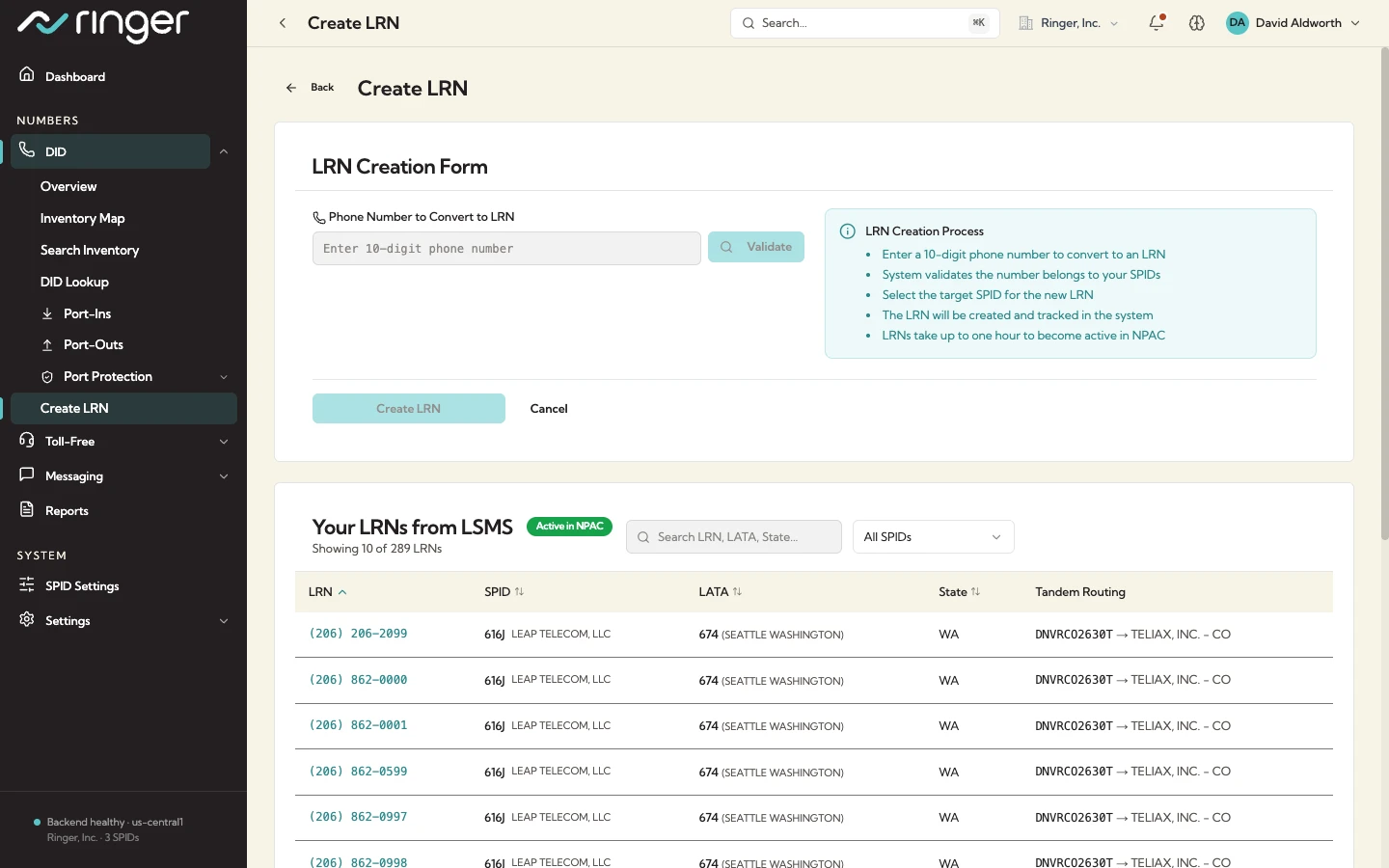Screen dimensions: 1389x868
Task: Open Search Inventory in sidebar
Action: pos(90,250)
